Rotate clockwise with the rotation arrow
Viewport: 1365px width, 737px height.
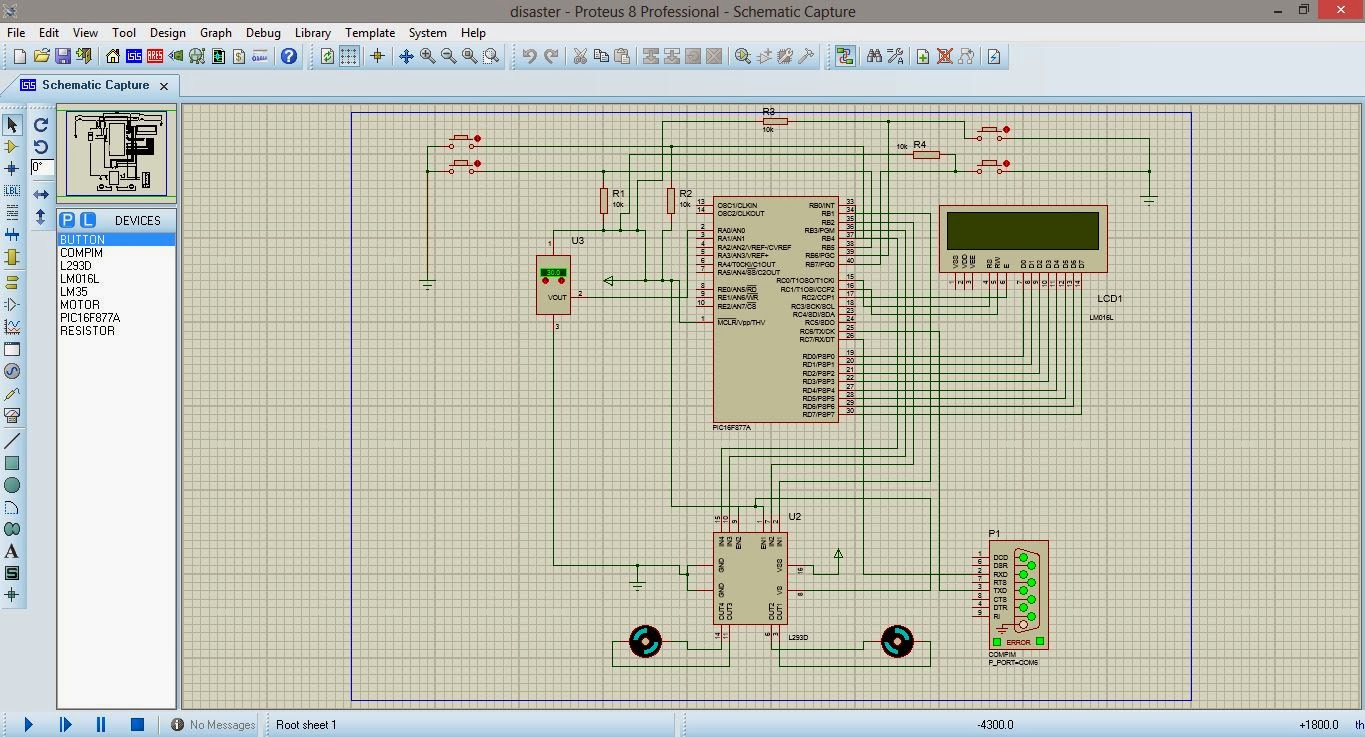[x=41, y=125]
